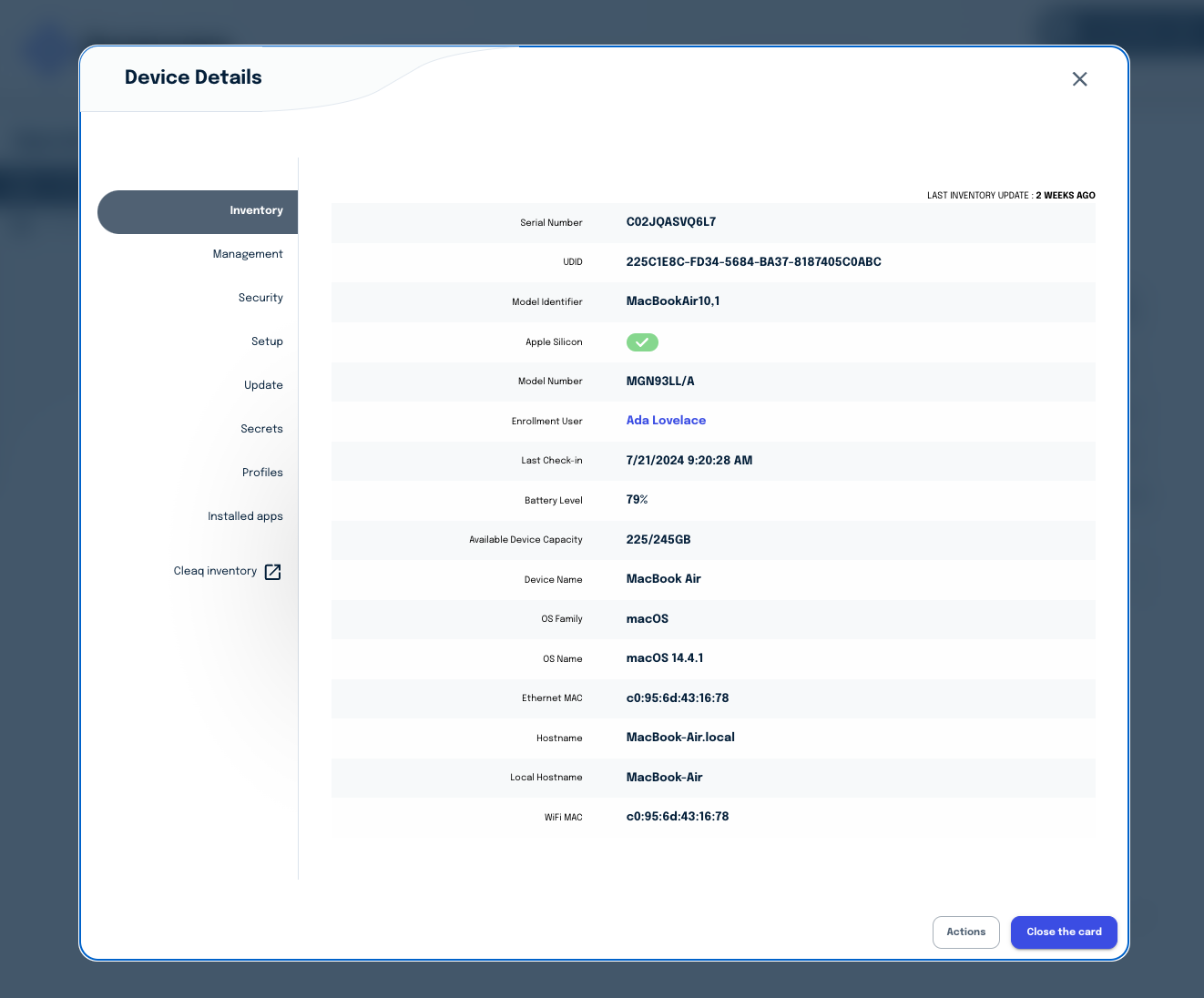Click the OS name value macOS 14.4.1

pyautogui.click(x=665, y=658)
